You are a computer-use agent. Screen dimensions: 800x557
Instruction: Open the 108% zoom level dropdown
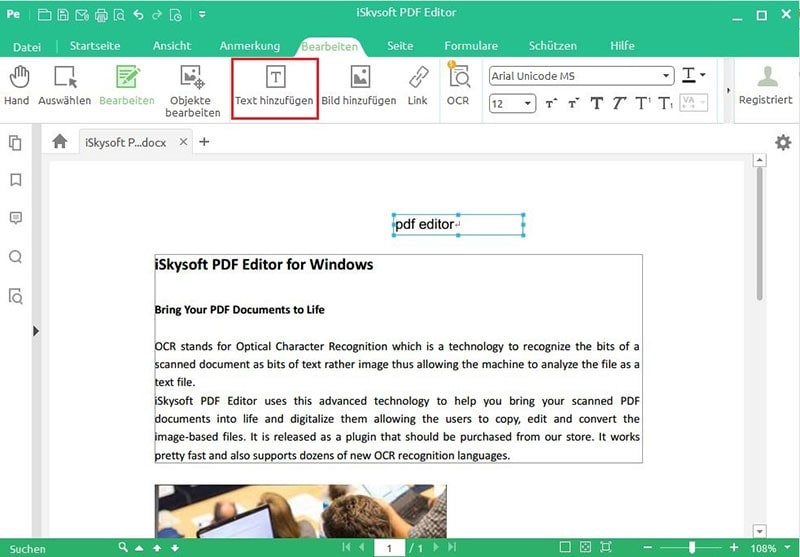pyautogui.click(x=787, y=548)
